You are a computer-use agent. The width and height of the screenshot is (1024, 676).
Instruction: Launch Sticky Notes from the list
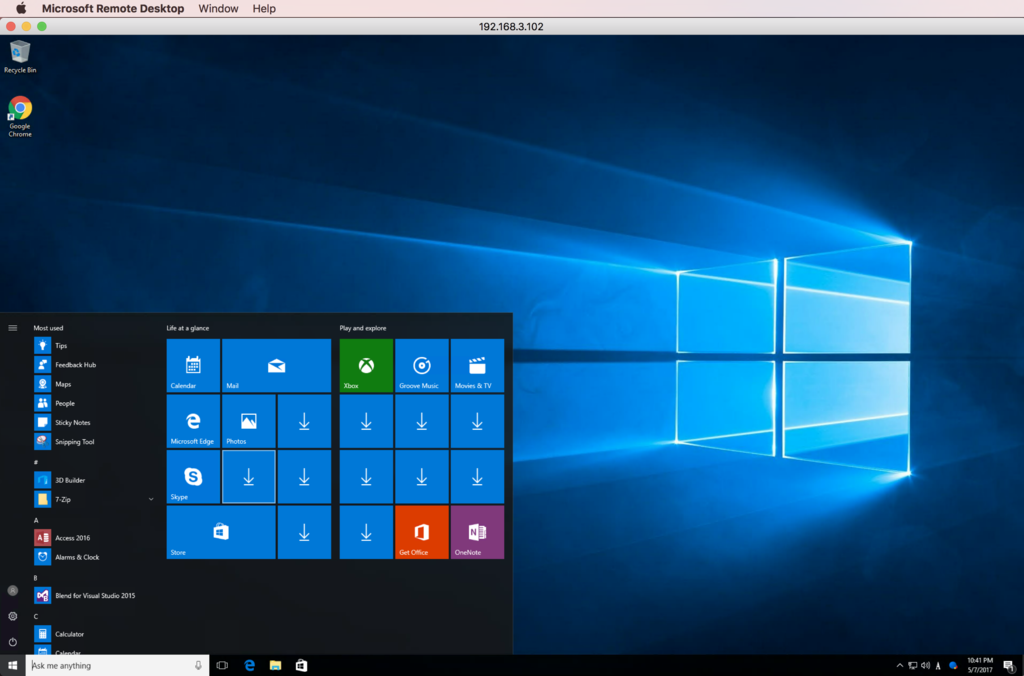95,423
